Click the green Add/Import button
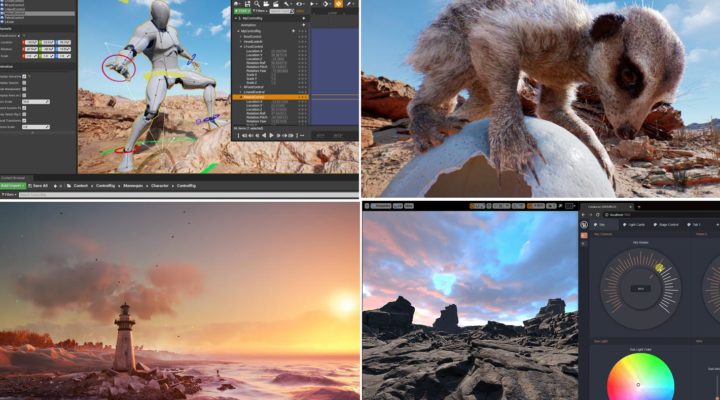Image resolution: width=720 pixels, height=400 pixels. (x=12, y=186)
